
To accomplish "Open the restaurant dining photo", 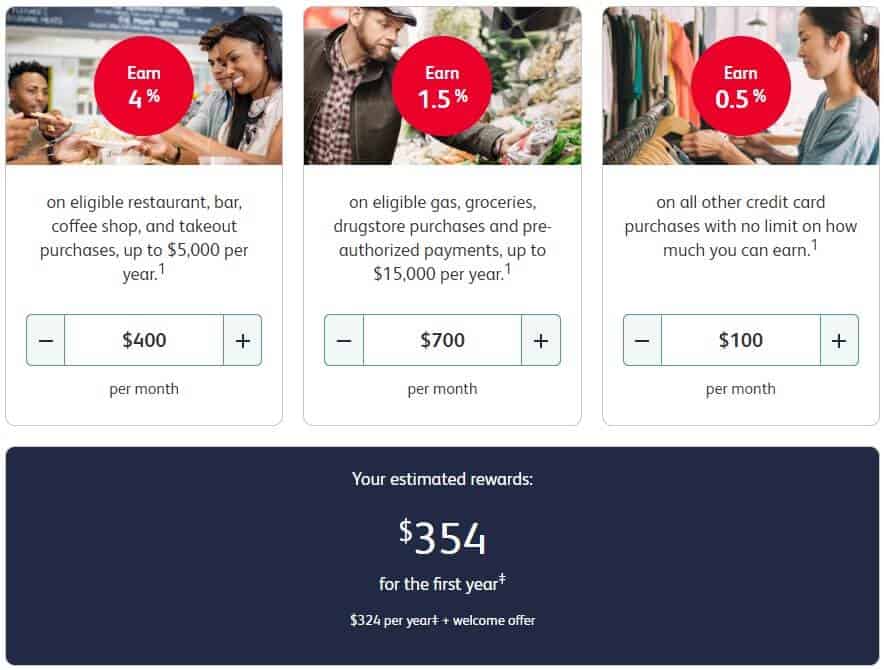I will pos(144,86).
